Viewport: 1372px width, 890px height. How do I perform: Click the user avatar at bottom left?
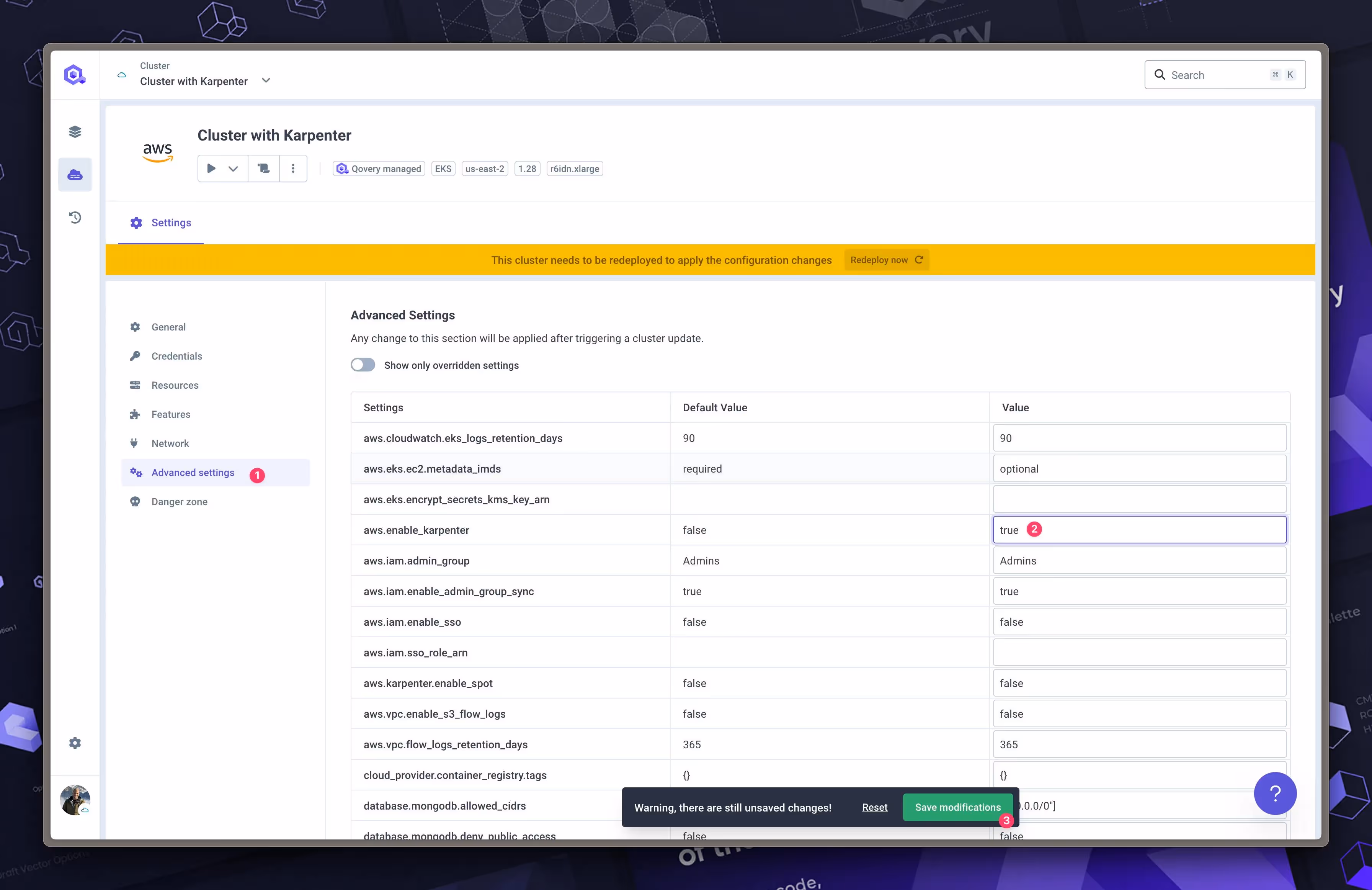pyautogui.click(x=74, y=800)
